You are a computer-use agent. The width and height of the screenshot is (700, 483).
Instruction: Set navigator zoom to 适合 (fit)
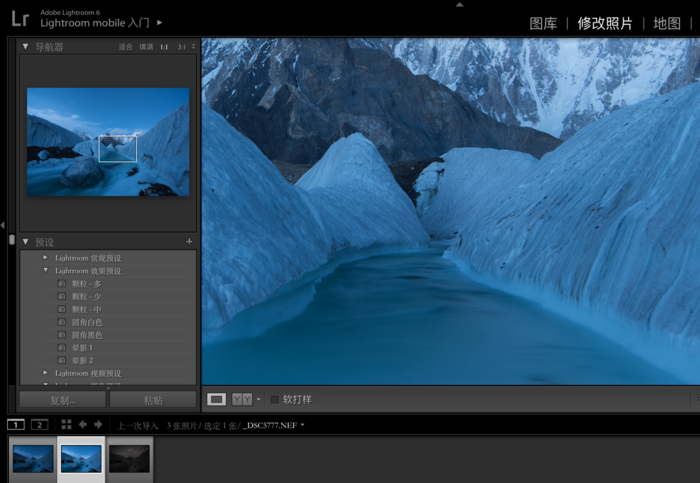point(125,46)
